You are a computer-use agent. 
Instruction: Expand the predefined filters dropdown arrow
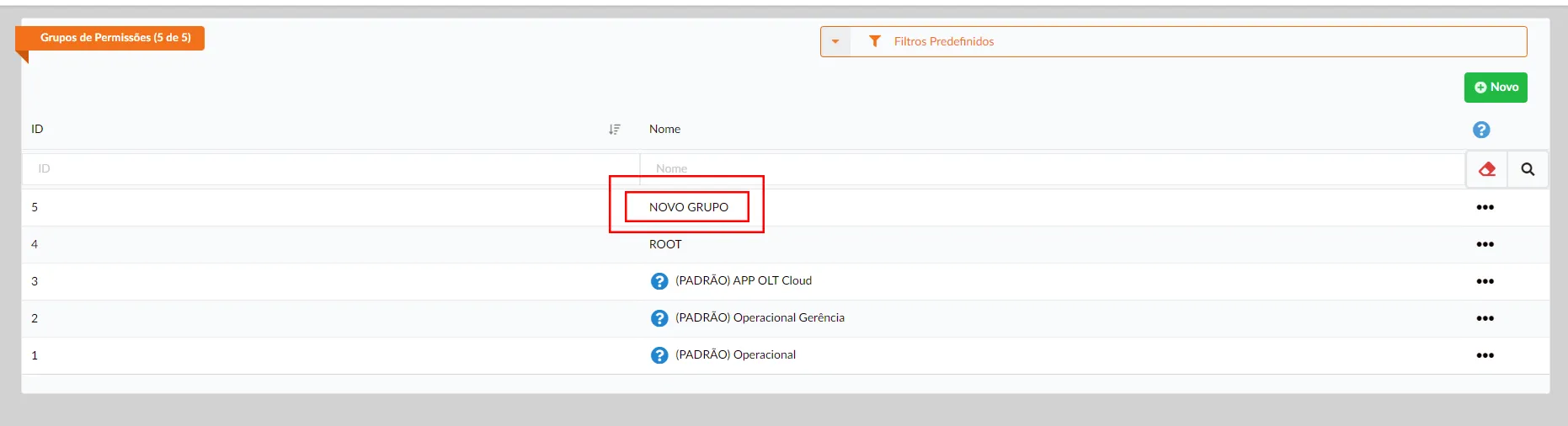835,41
